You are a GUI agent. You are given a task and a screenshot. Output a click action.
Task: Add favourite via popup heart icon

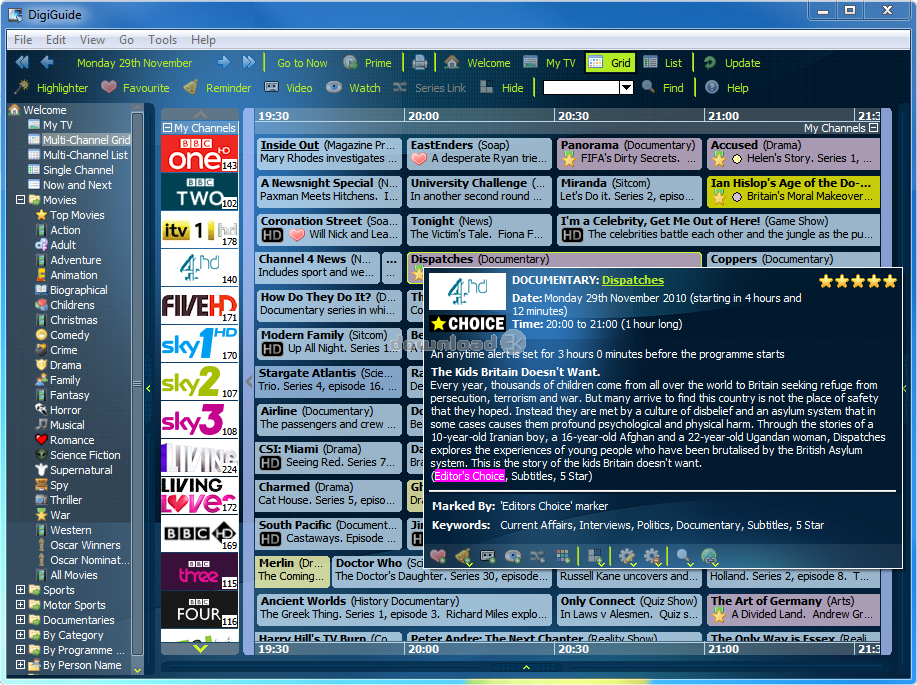point(438,556)
